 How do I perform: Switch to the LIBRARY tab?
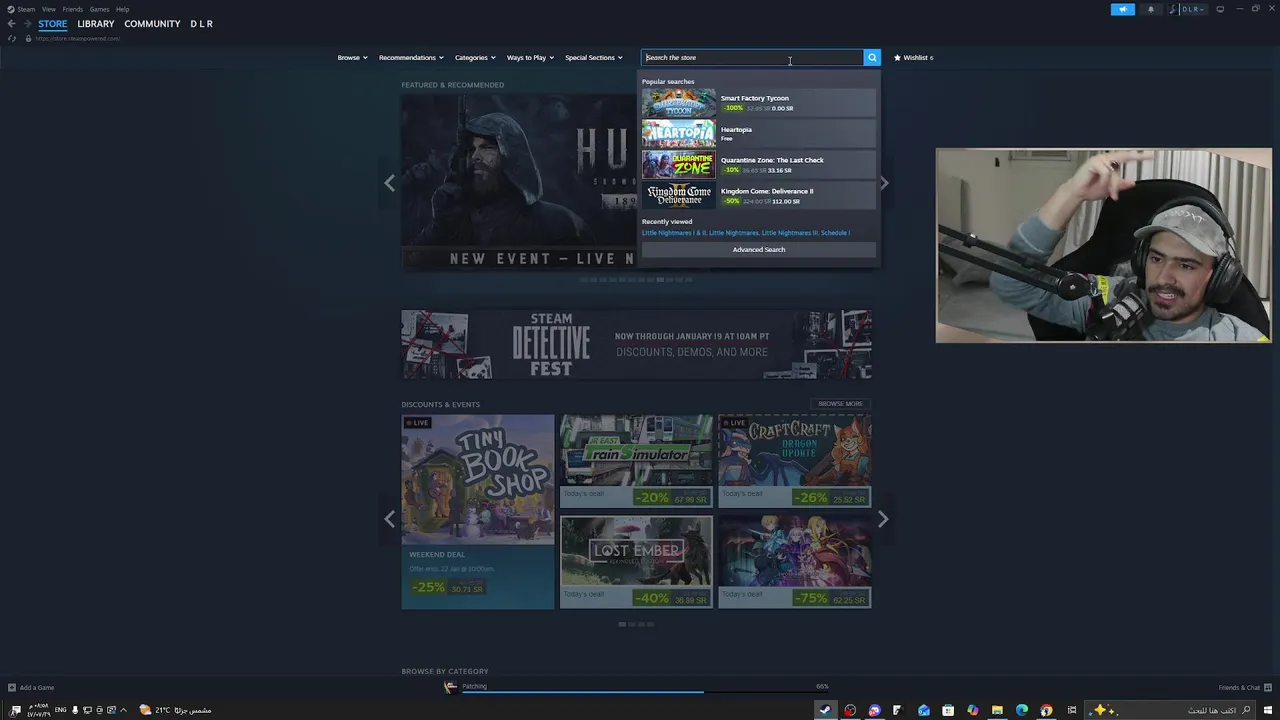[96, 24]
